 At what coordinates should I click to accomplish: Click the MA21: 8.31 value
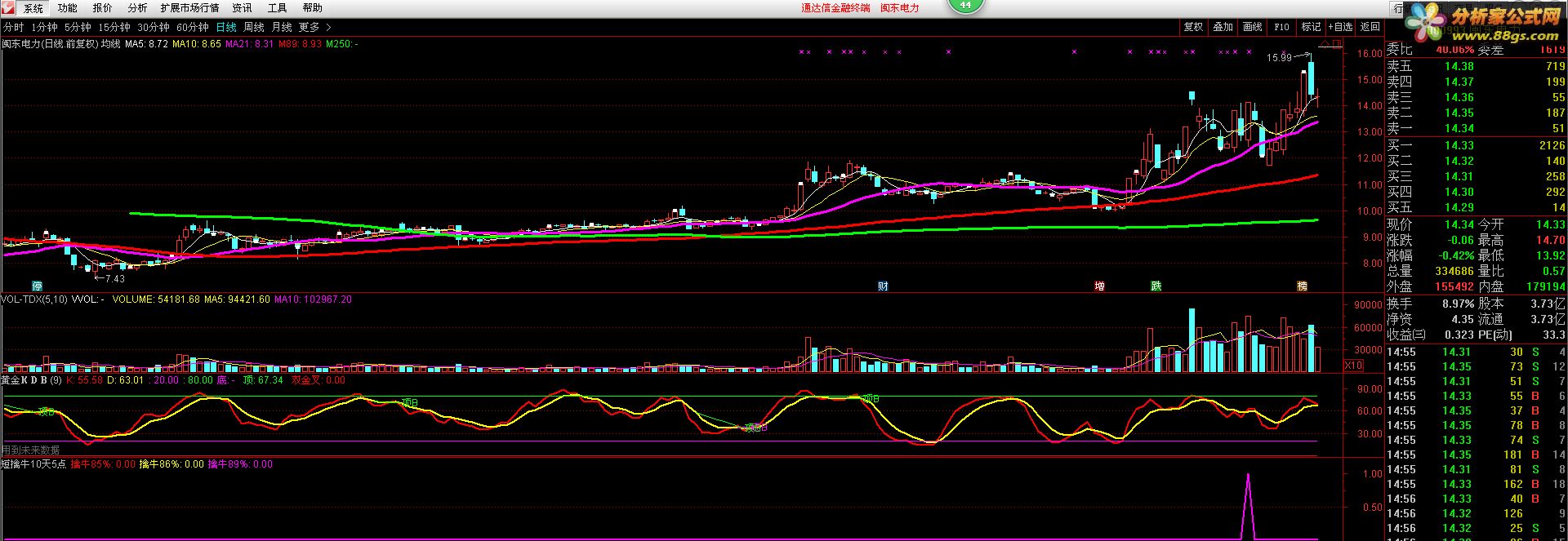click(x=249, y=44)
